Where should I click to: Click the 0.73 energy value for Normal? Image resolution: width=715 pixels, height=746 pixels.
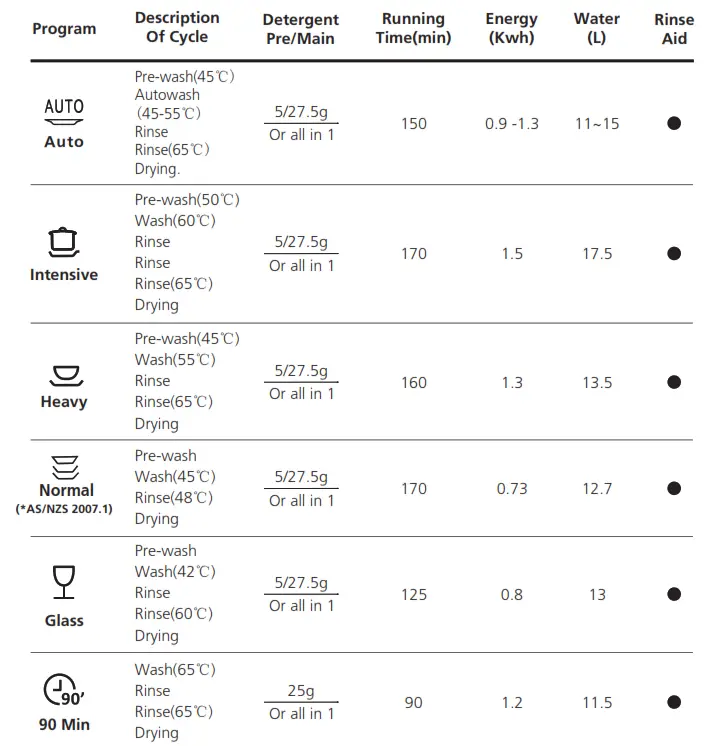pyautogui.click(x=512, y=489)
